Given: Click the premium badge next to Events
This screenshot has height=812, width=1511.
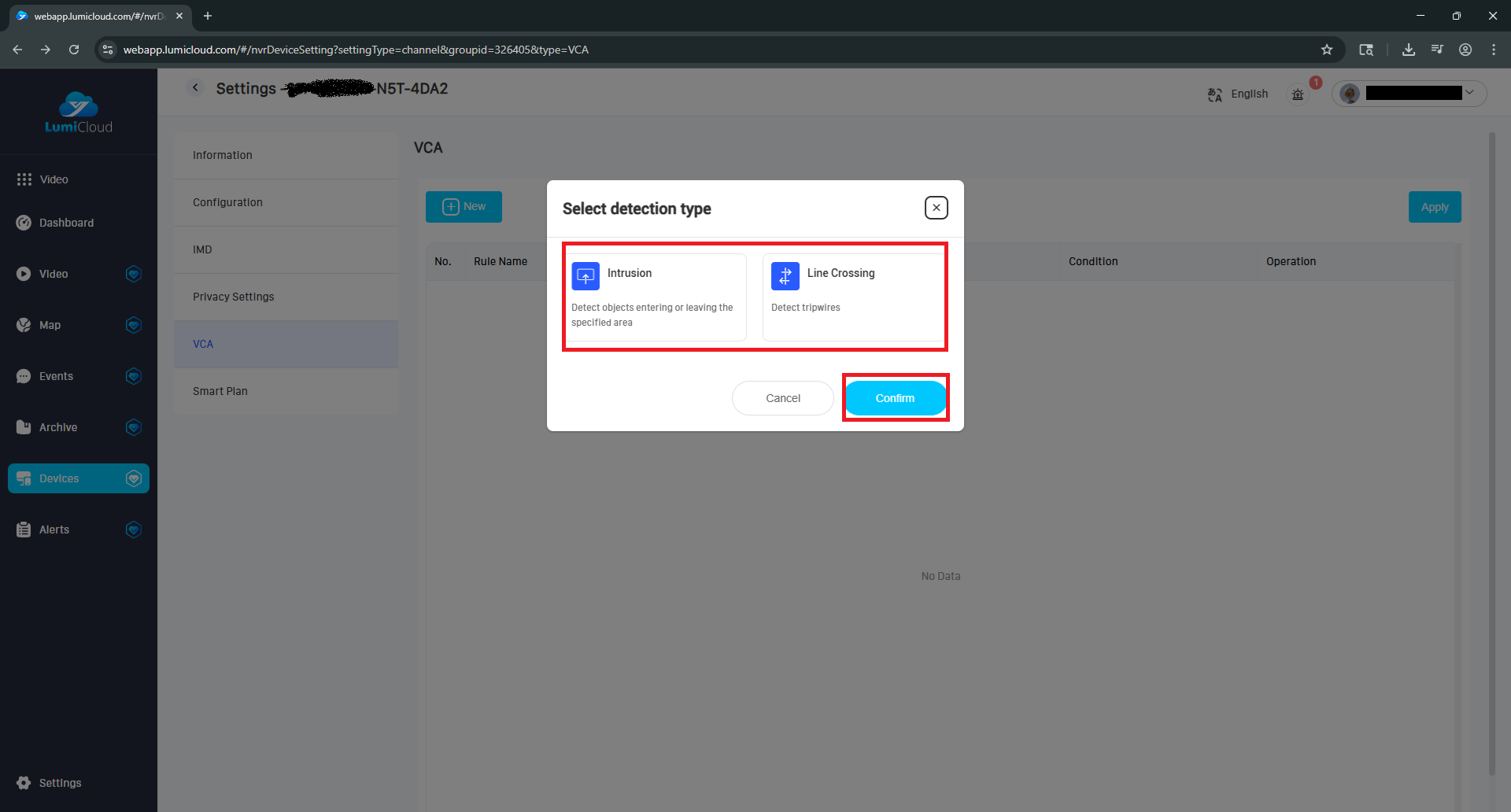Looking at the screenshot, I should click(x=134, y=376).
